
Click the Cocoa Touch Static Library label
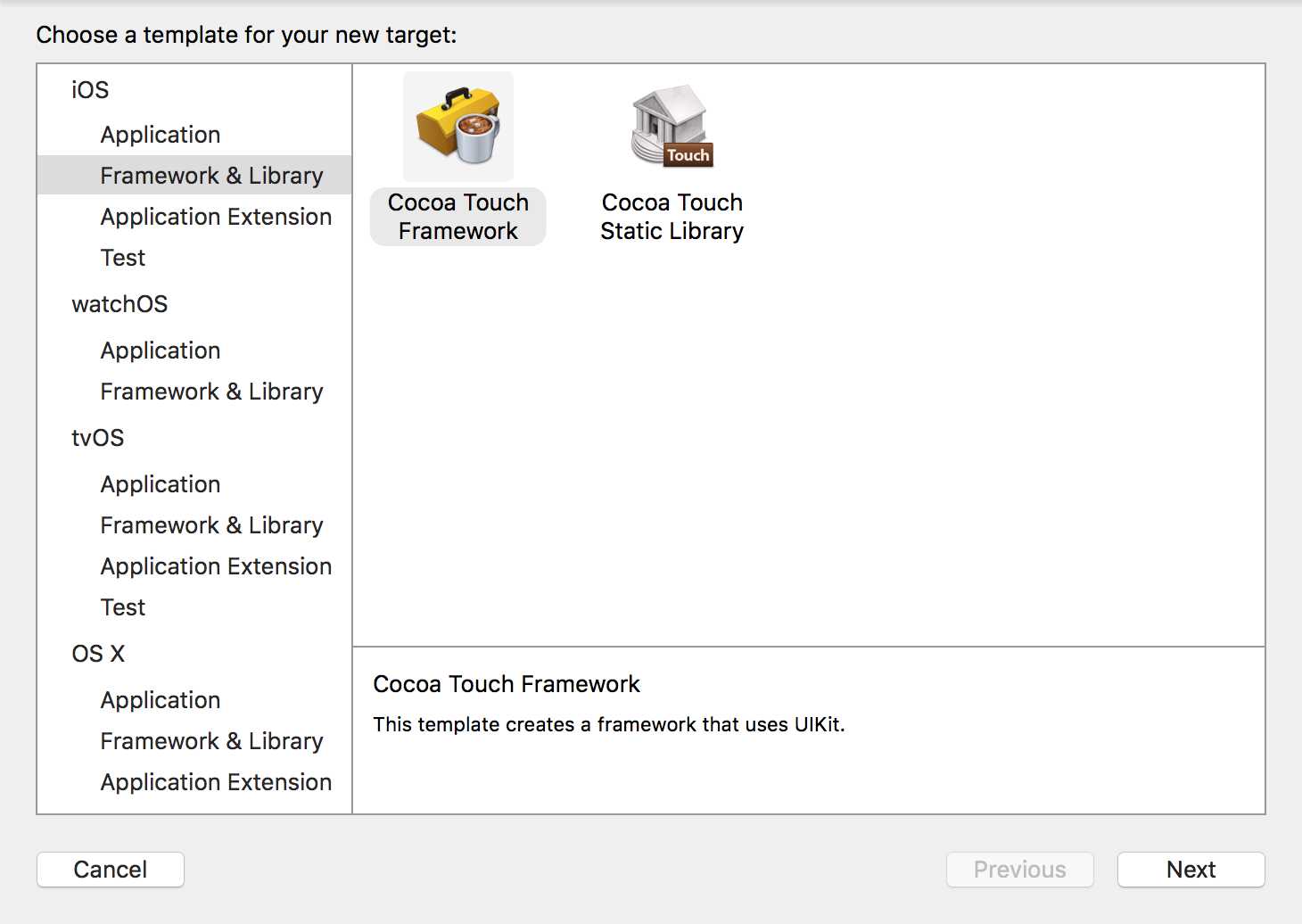click(x=672, y=217)
